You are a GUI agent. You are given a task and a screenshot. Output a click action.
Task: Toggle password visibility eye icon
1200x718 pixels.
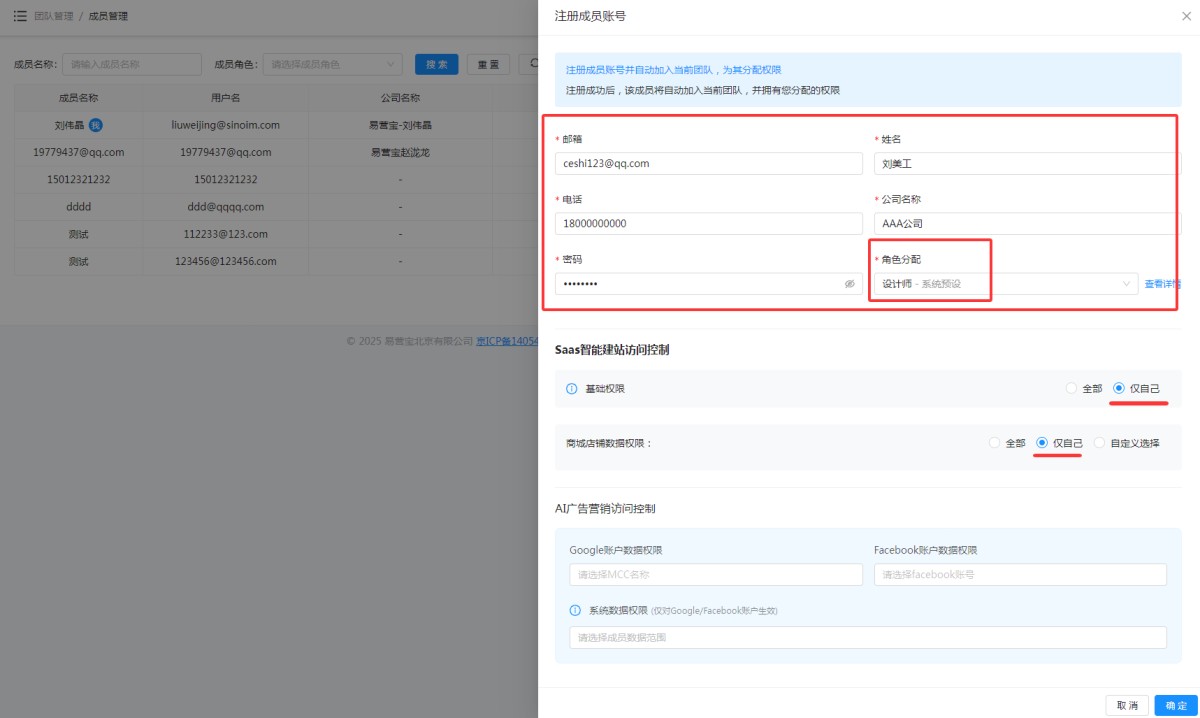[849, 284]
